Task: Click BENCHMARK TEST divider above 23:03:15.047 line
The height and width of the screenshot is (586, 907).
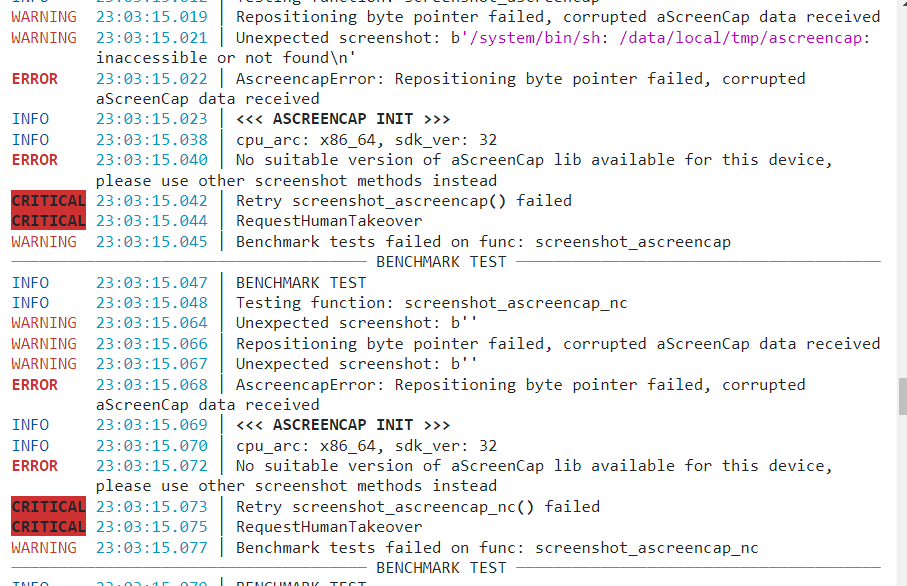Action: click(441, 262)
